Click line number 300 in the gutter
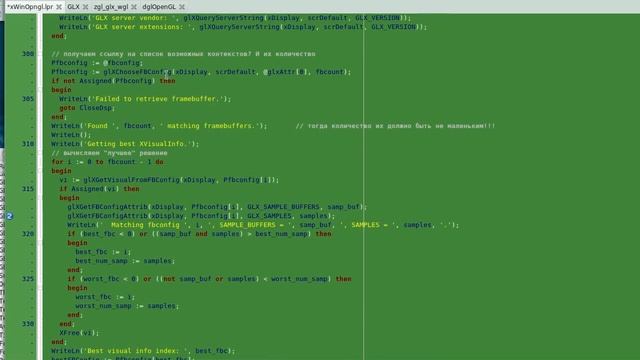 point(28,54)
